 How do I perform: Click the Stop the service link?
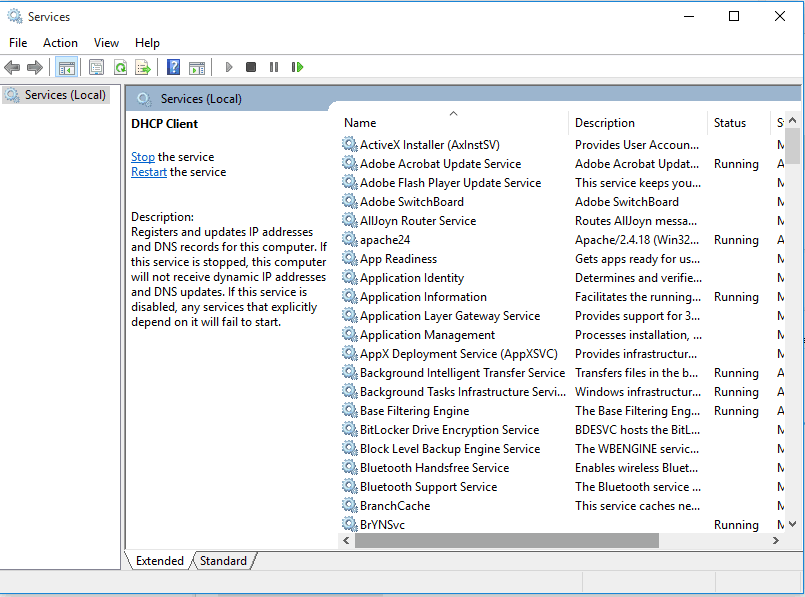(x=143, y=157)
